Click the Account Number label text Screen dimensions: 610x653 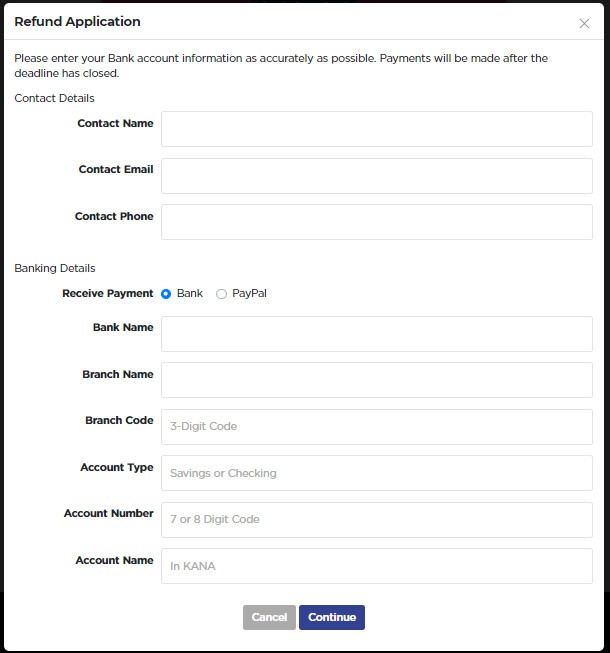[109, 513]
